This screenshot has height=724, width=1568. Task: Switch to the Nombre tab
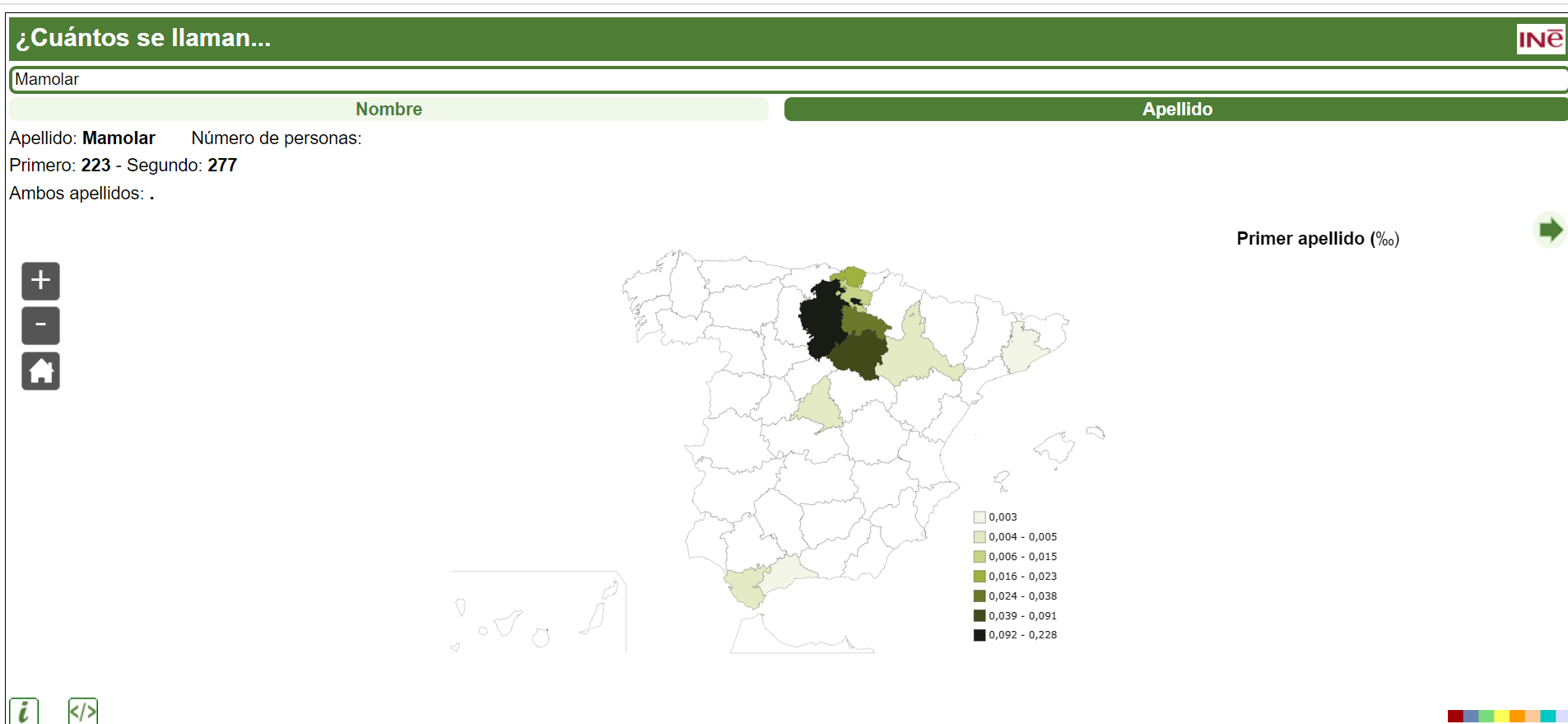pos(389,109)
